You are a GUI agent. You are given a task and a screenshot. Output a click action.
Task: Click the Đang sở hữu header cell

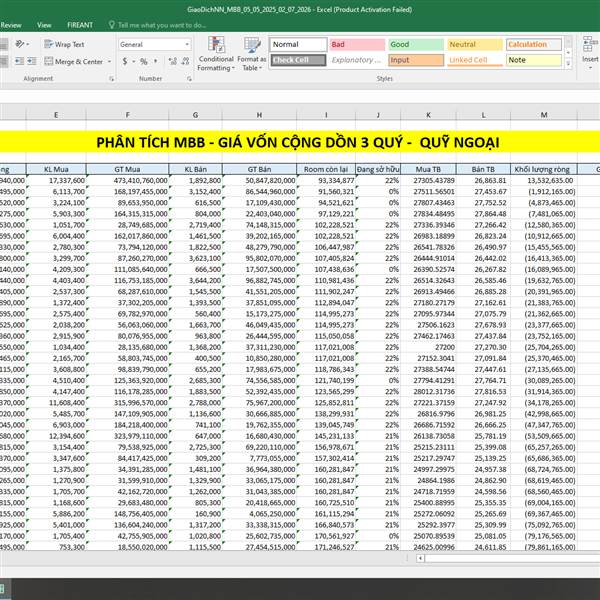coord(378,169)
